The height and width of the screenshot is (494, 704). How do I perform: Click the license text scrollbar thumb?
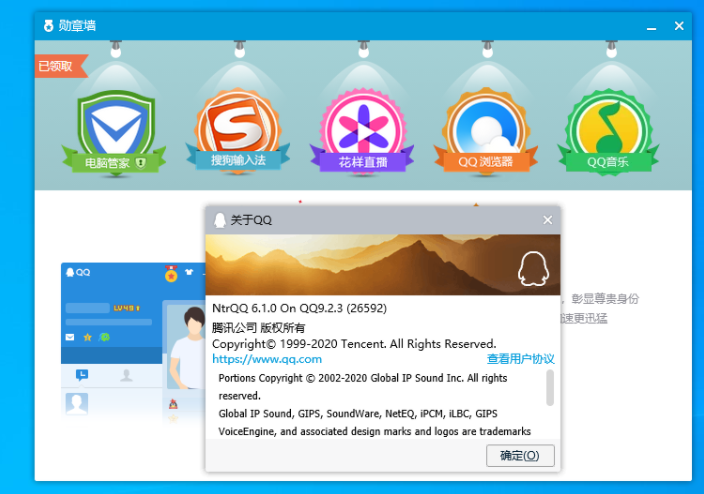click(x=550, y=387)
